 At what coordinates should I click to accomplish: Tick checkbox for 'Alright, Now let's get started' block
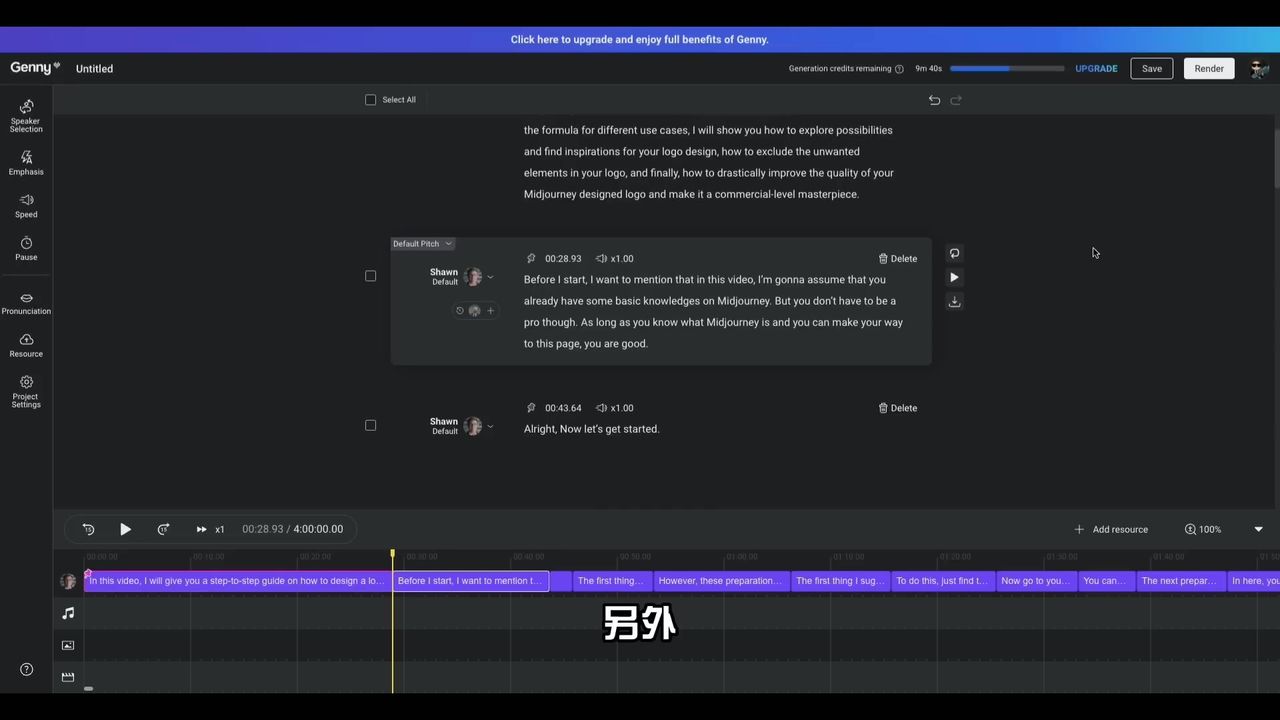pyautogui.click(x=371, y=425)
